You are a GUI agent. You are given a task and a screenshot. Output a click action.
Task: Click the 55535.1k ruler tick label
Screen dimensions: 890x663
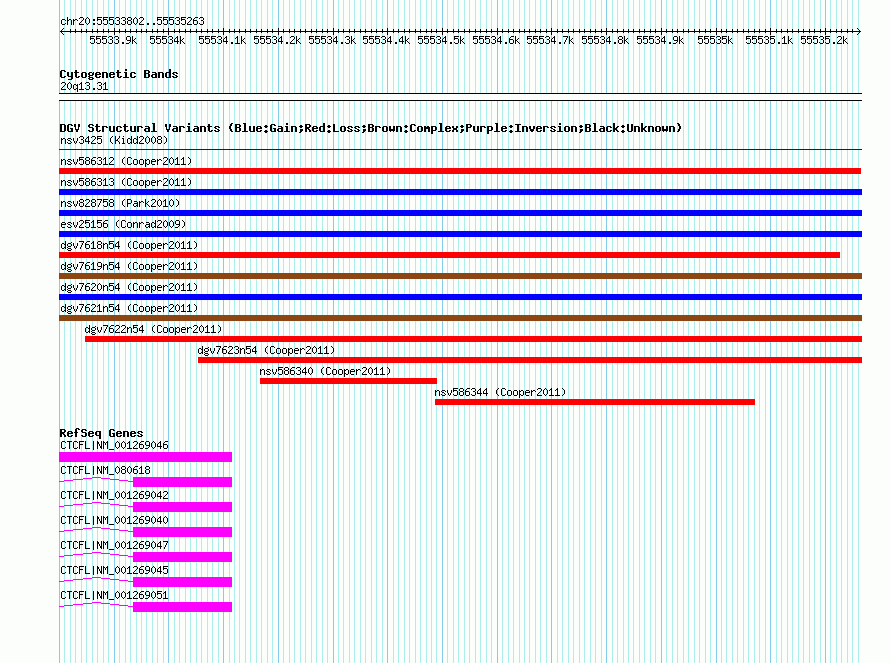click(769, 40)
